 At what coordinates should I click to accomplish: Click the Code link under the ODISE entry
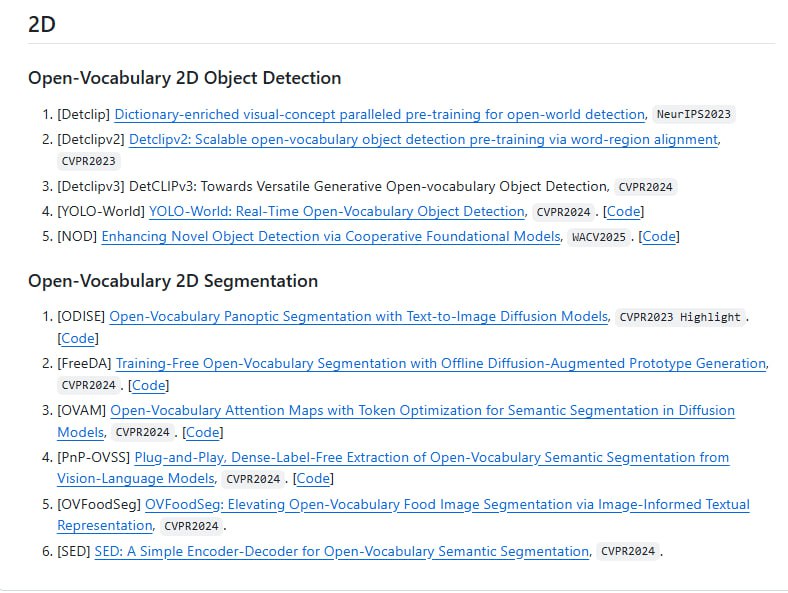77,339
